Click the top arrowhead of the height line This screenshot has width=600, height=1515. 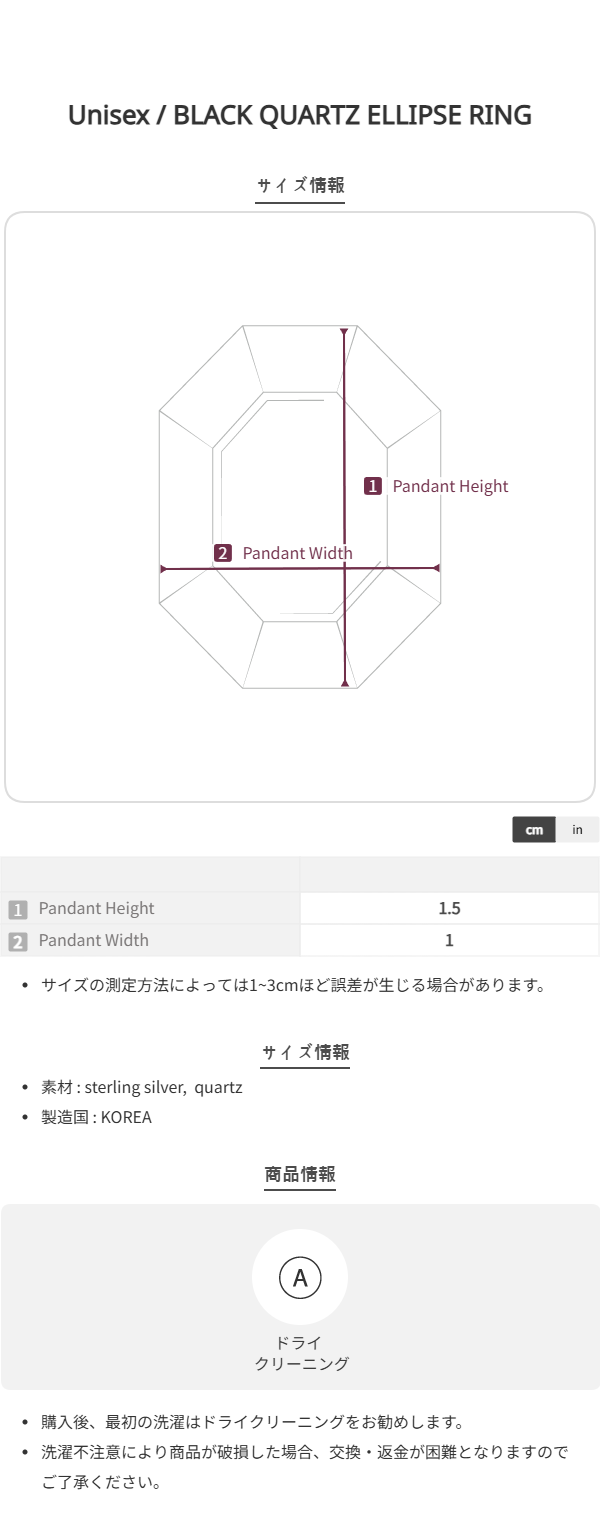(x=344, y=331)
